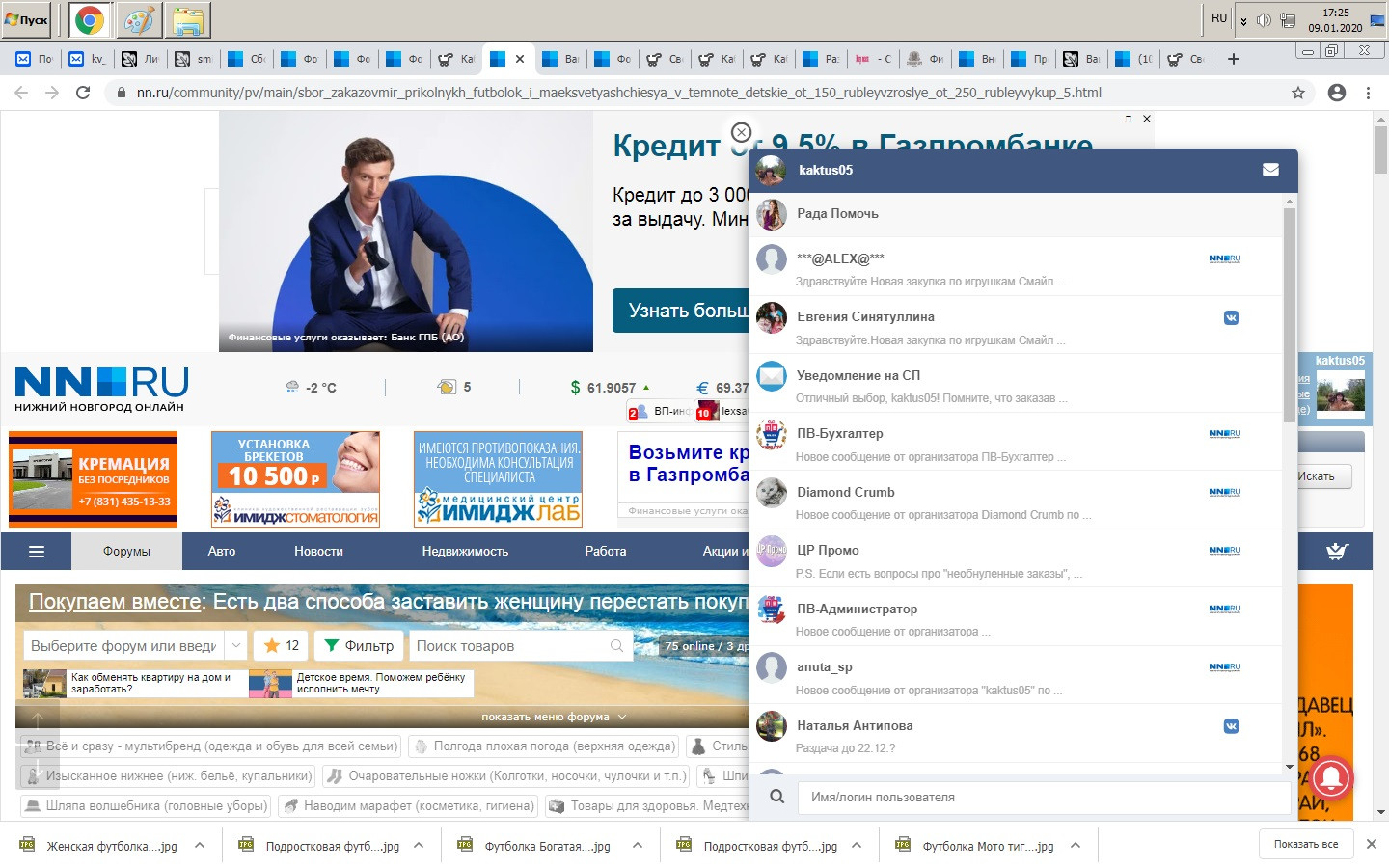Click the magnifier in Поиск товаров field
Screen dimensions: 1389x868
(x=616, y=645)
